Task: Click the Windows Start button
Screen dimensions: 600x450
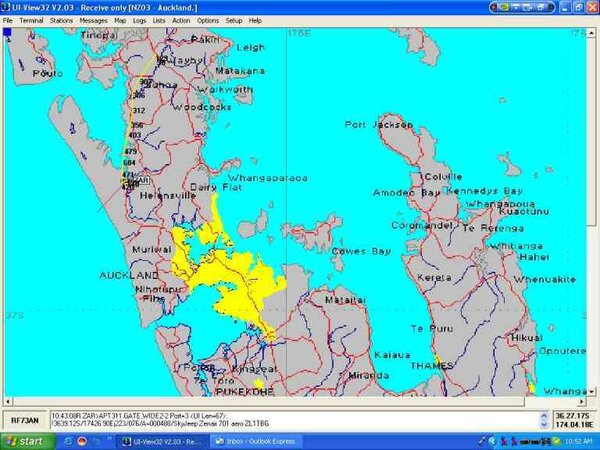Action: 22,441
